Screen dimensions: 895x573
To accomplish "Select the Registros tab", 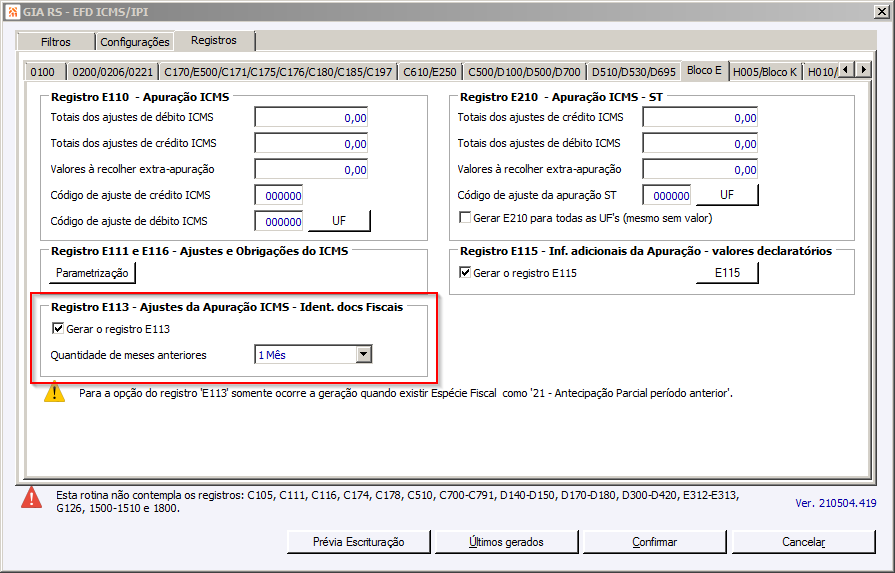I will (x=214, y=41).
